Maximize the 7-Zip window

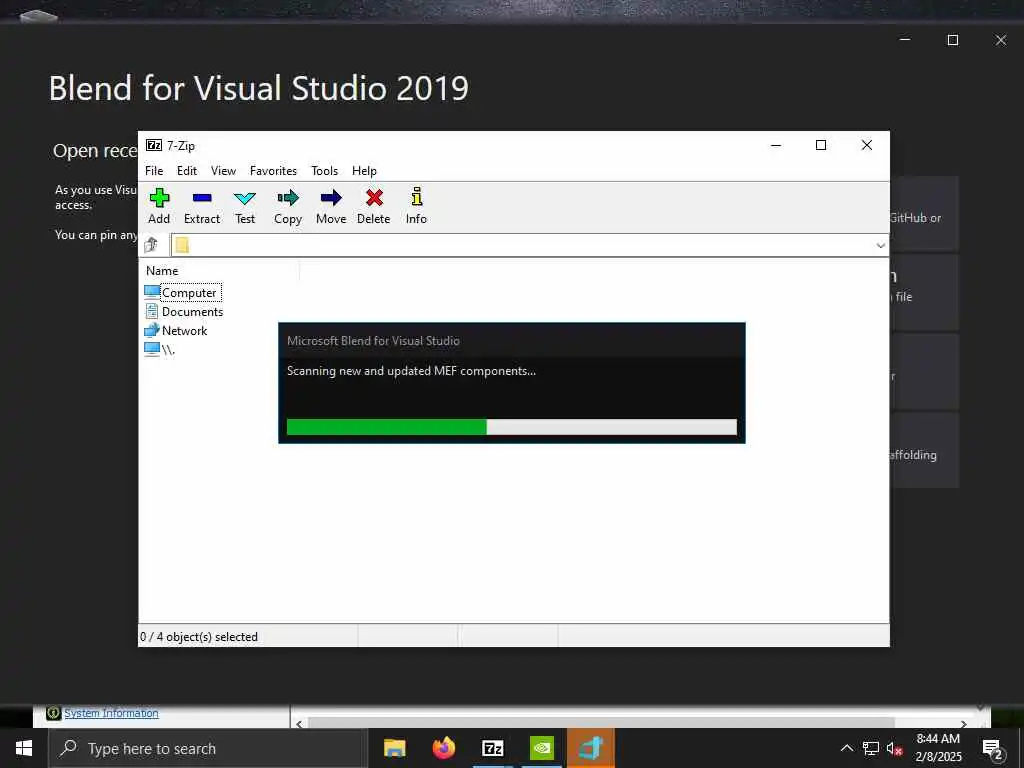point(821,145)
